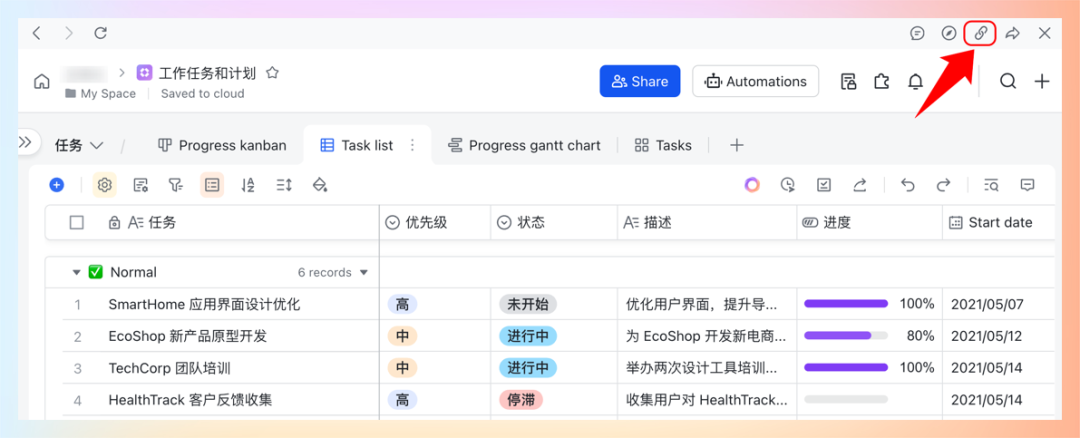This screenshot has width=1080, height=438.
Task: Open comments speech bubble icon at top
Action: 917,33
